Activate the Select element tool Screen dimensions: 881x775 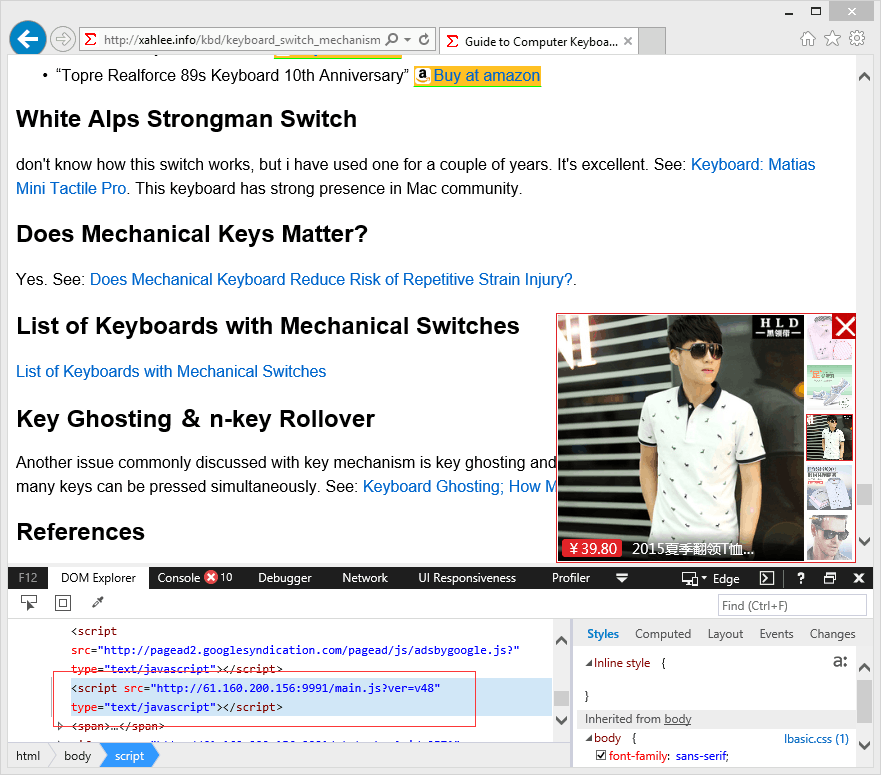pos(29,603)
